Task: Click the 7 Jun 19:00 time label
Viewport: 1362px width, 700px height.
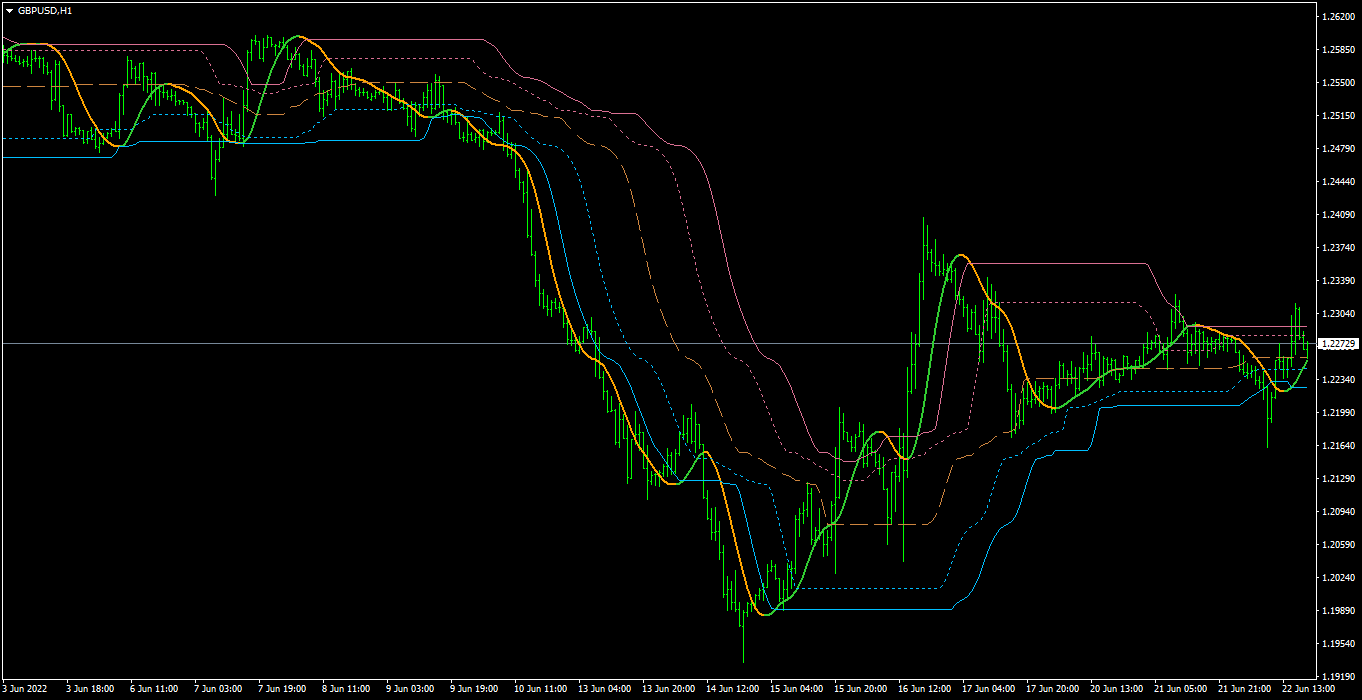Action: pos(283,689)
